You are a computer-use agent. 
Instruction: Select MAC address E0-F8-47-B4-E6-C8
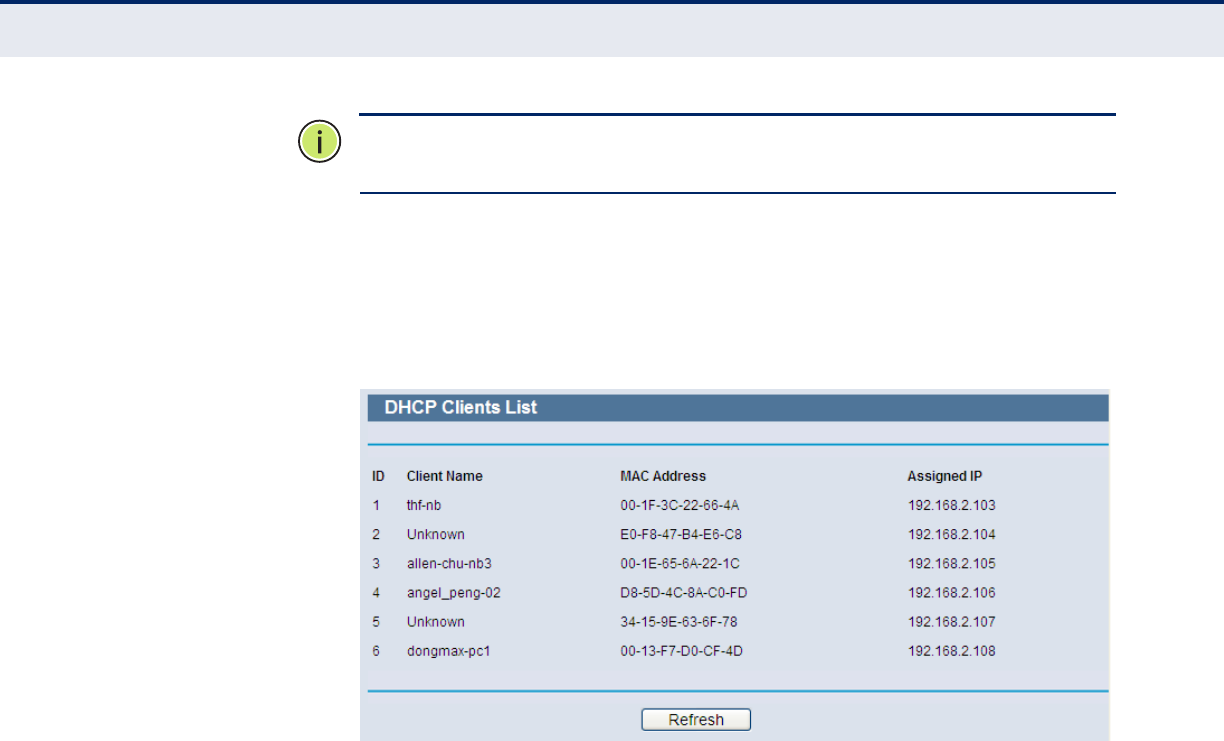681,534
